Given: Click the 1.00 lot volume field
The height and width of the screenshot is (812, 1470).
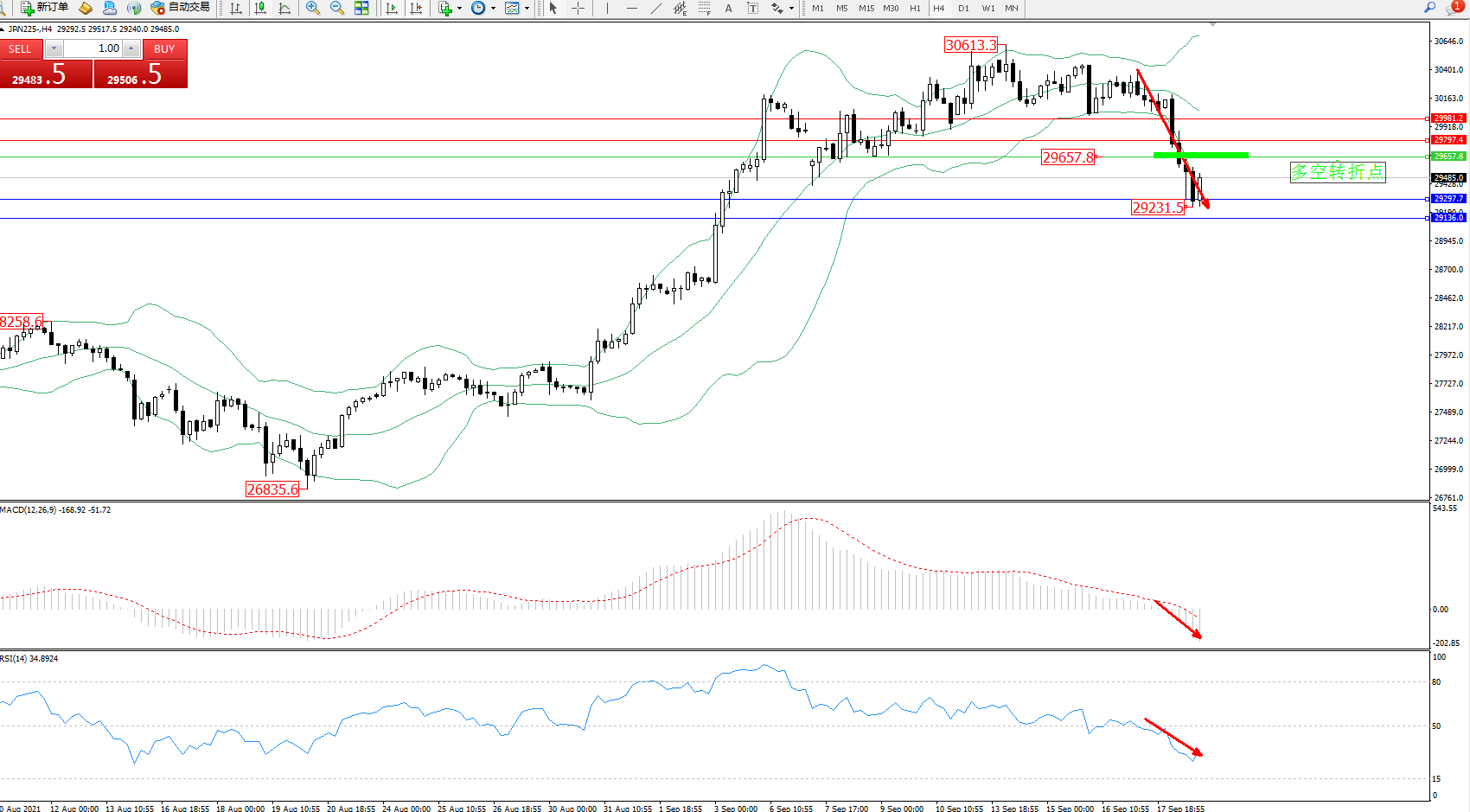Looking at the screenshot, I should coord(93,48).
